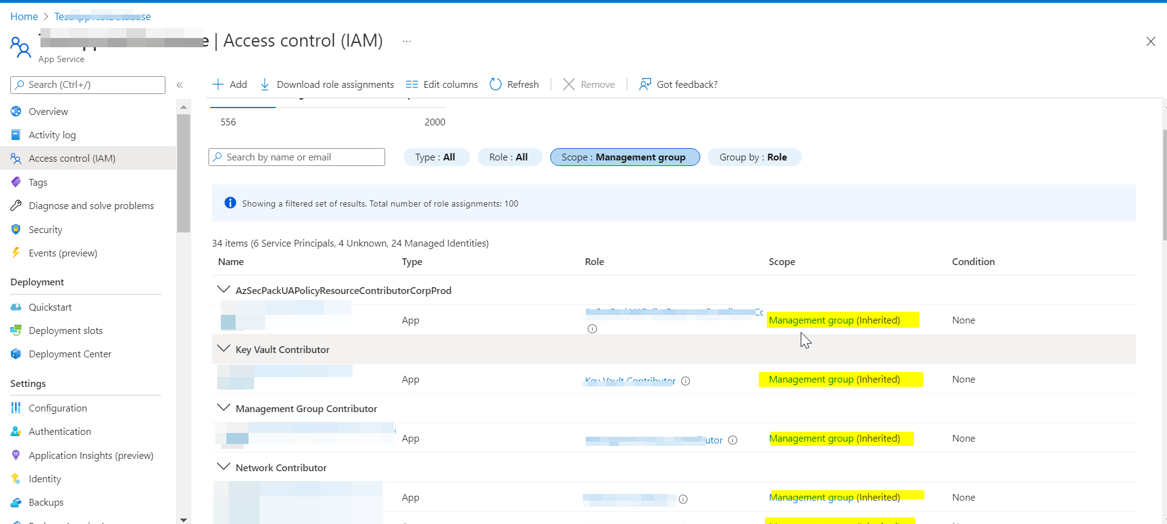
Task: Open the Deployment slots icon
Action: click(x=16, y=330)
